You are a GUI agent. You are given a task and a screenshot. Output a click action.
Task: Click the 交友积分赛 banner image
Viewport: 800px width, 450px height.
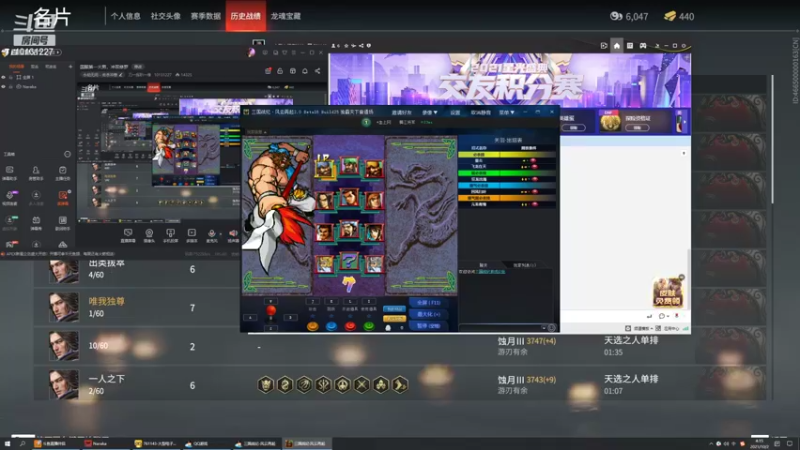pos(510,81)
